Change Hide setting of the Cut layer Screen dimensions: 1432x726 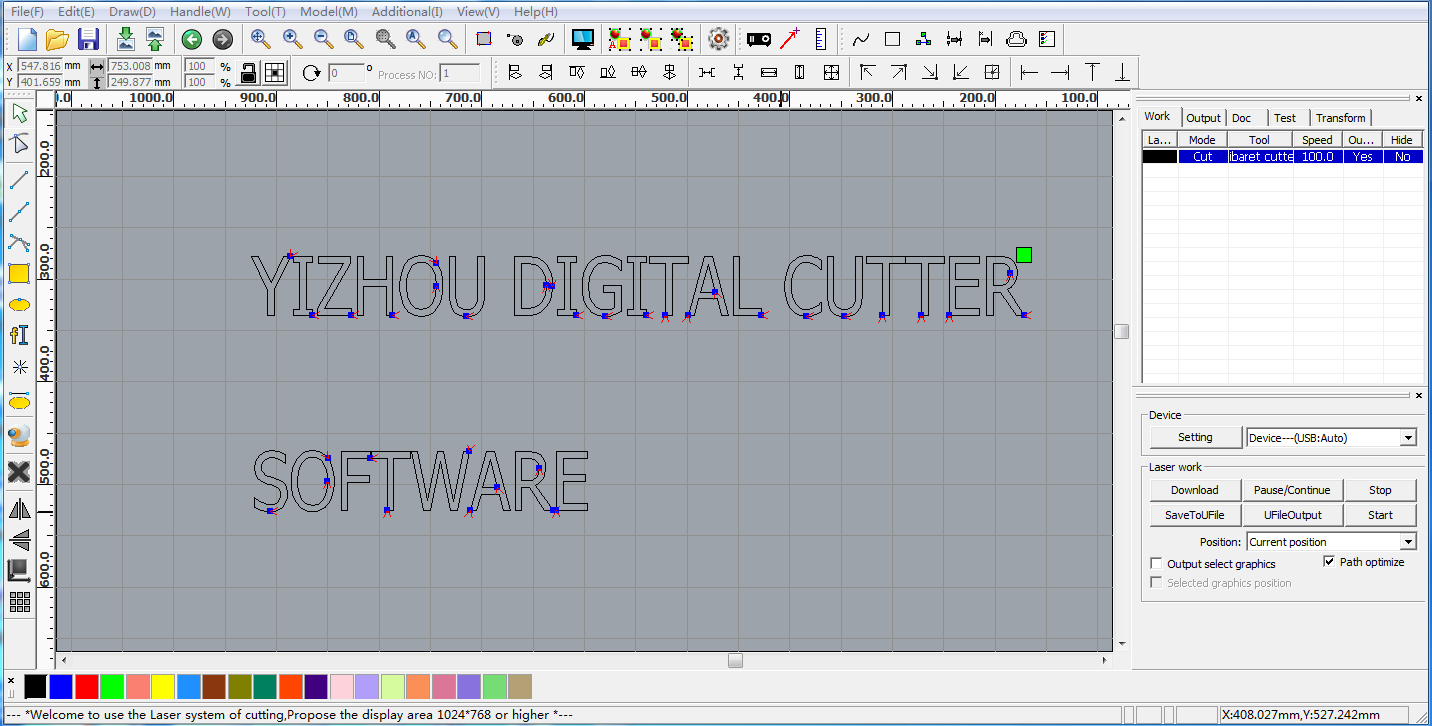coord(1402,156)
